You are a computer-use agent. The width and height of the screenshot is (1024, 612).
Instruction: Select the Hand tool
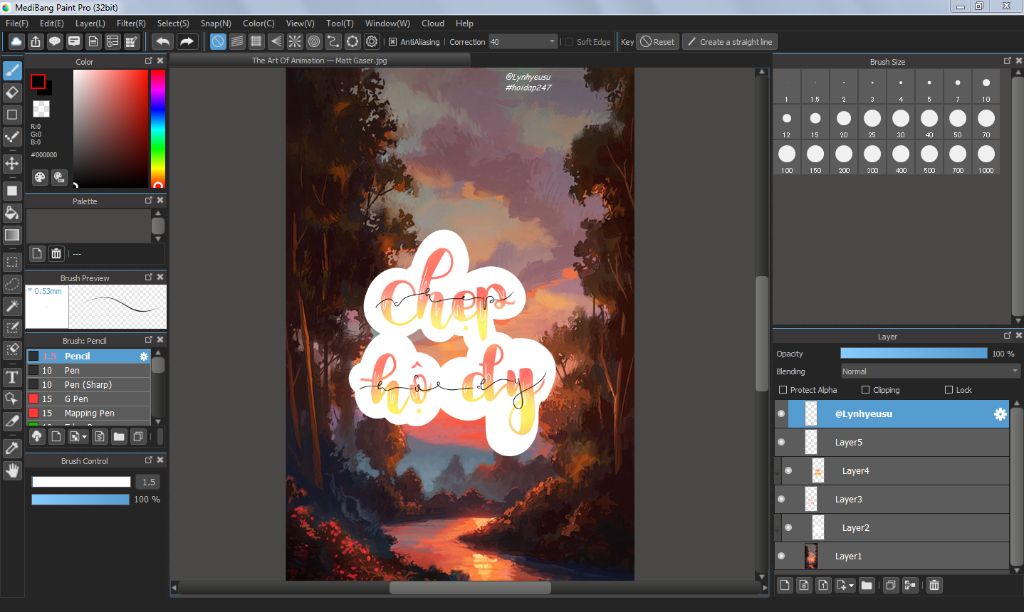tap(12, 470)
